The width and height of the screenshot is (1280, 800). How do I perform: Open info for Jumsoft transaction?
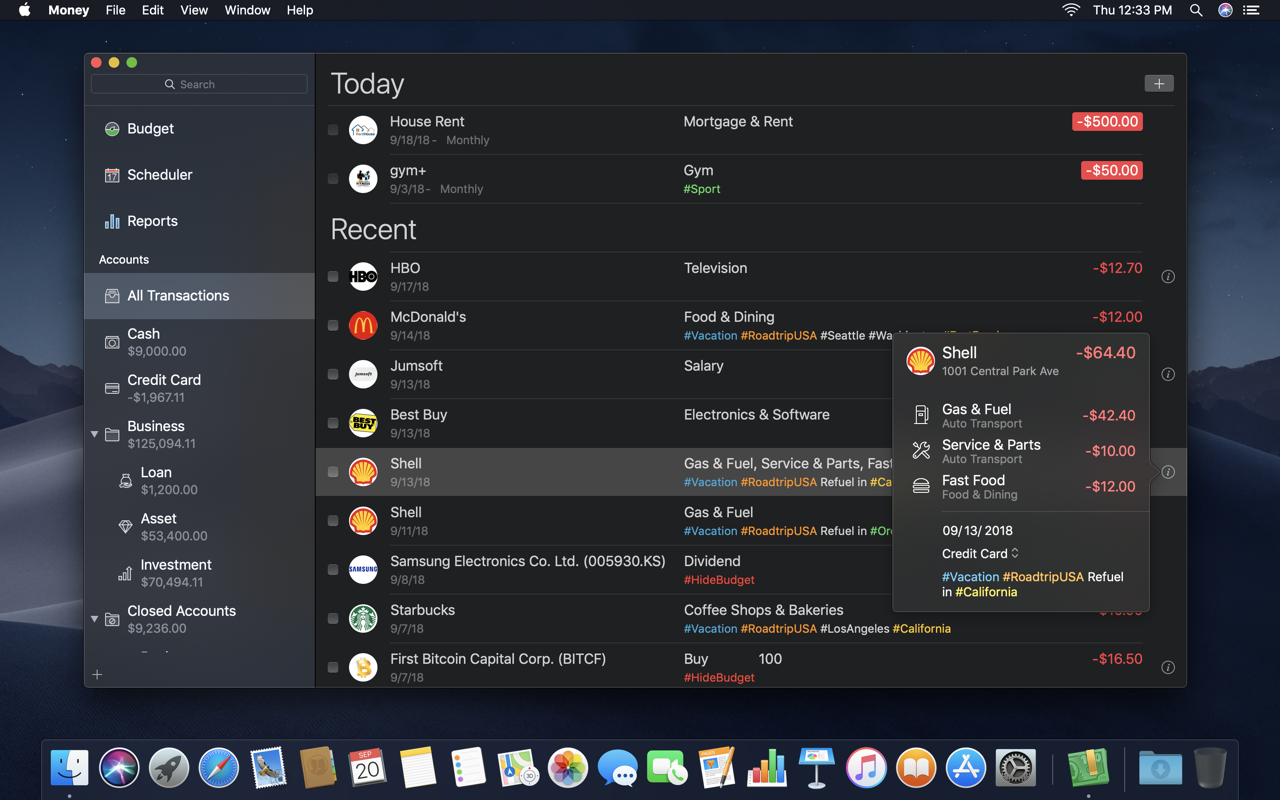click(x=1168, y=374)
